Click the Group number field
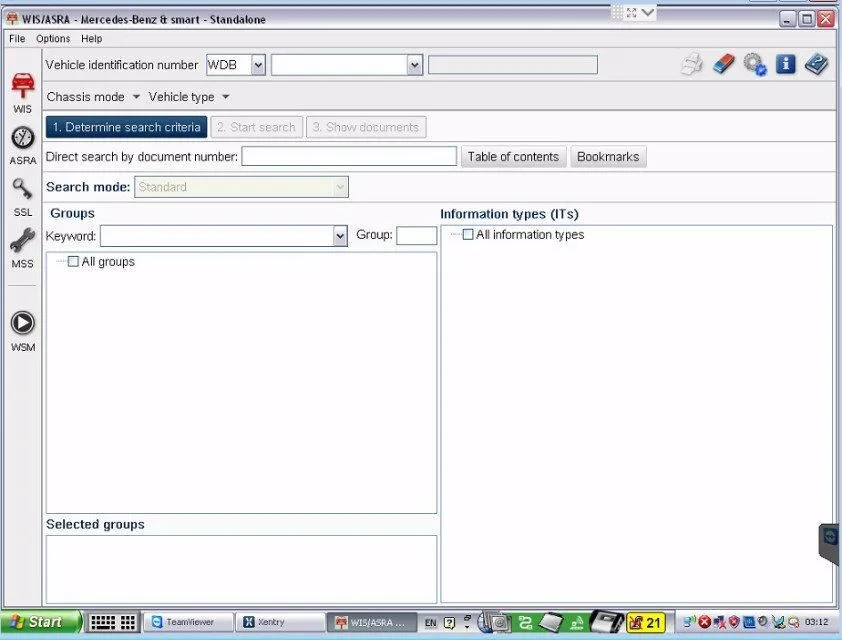This screenshot has height=640, width=842. point(417,235)
